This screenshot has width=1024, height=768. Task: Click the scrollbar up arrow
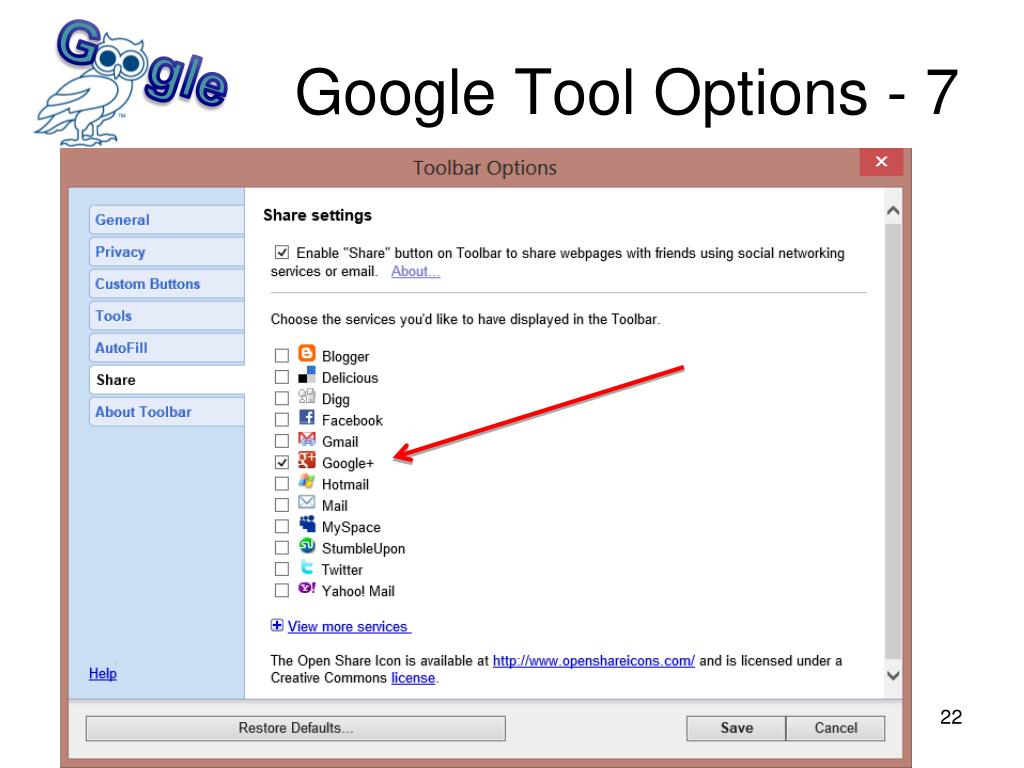(x=893, y=210)
